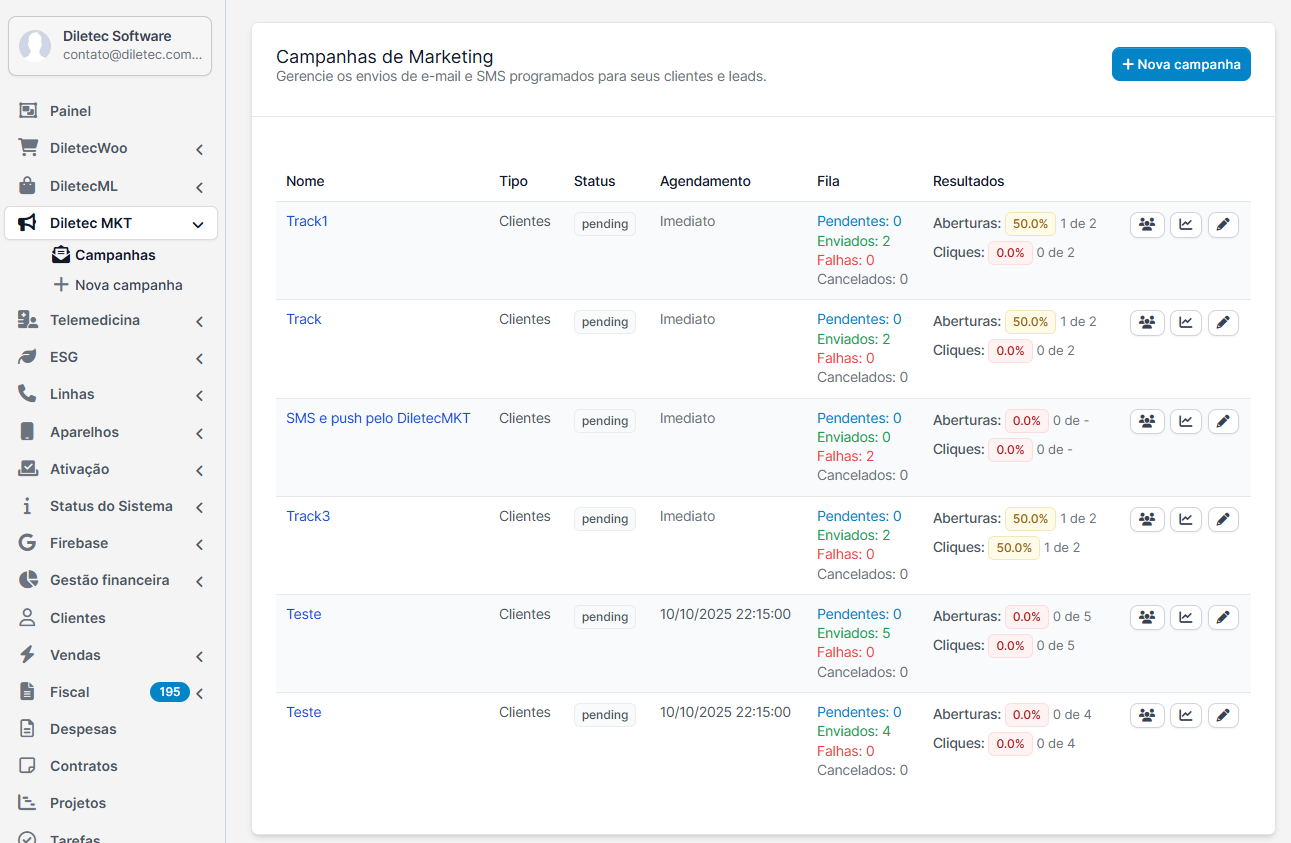Screen dimensions: 1291x843
Task: Click the Firebase Google icon in sidebar
Action: pos(28,543)
